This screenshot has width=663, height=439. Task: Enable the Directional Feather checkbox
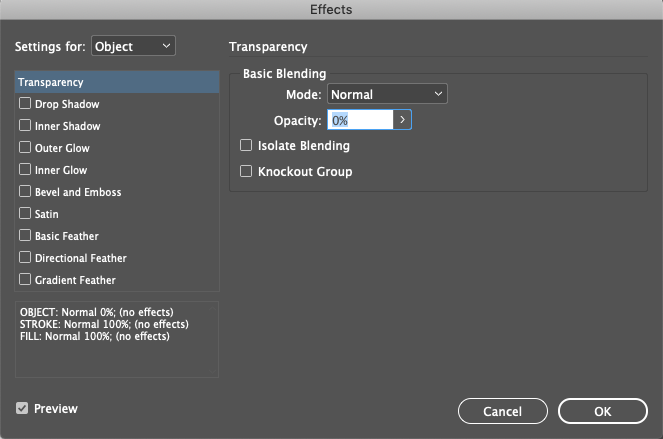coord(26,258)
